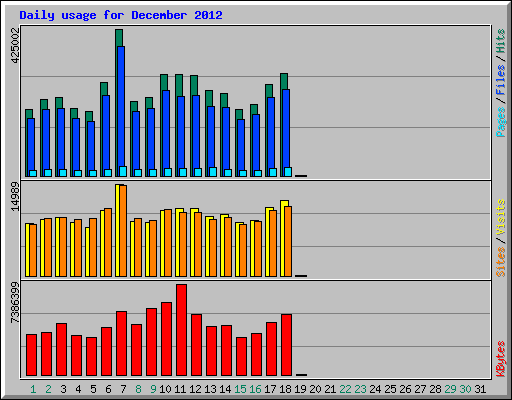This screenshot has height=400, width=512.
Task: Click day label 10 on the x-axis
Action: click(x=165, y=389)
